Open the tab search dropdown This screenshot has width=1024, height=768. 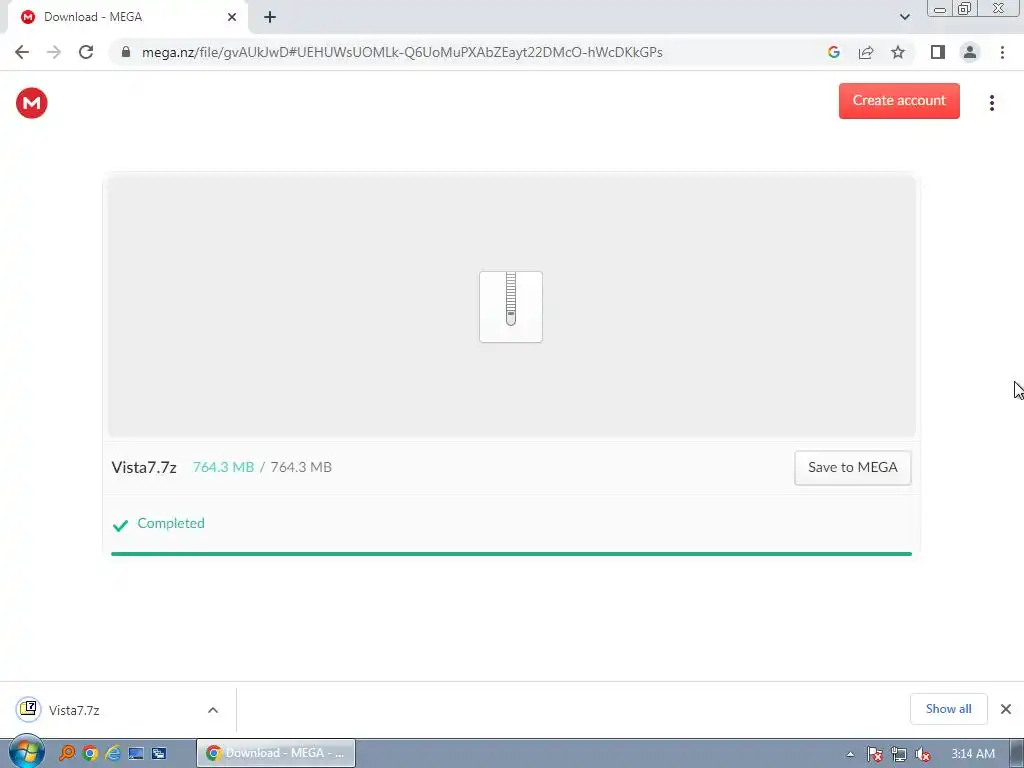click(904, 17)
